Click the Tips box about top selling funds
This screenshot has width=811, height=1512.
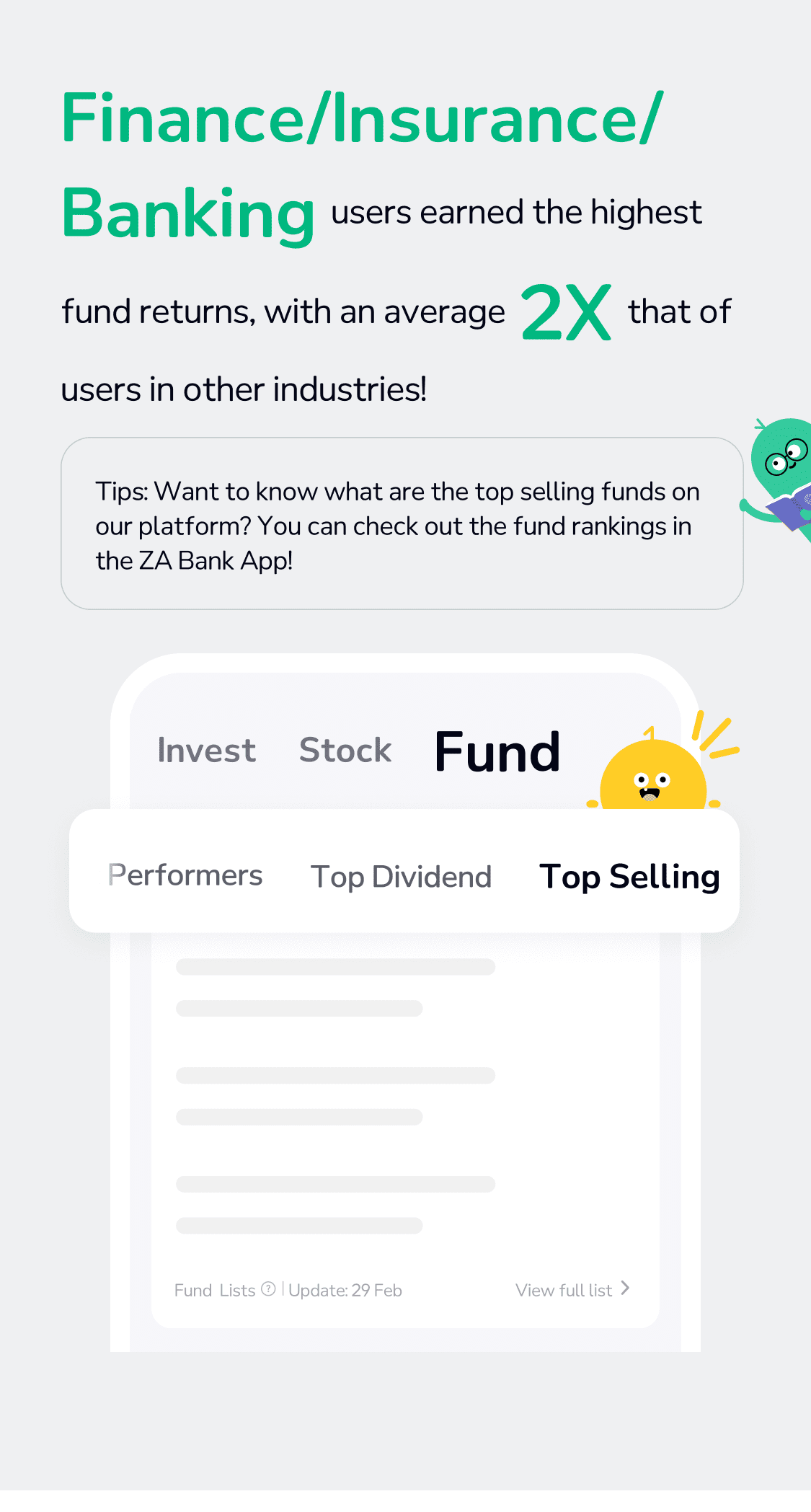[402, 523]
